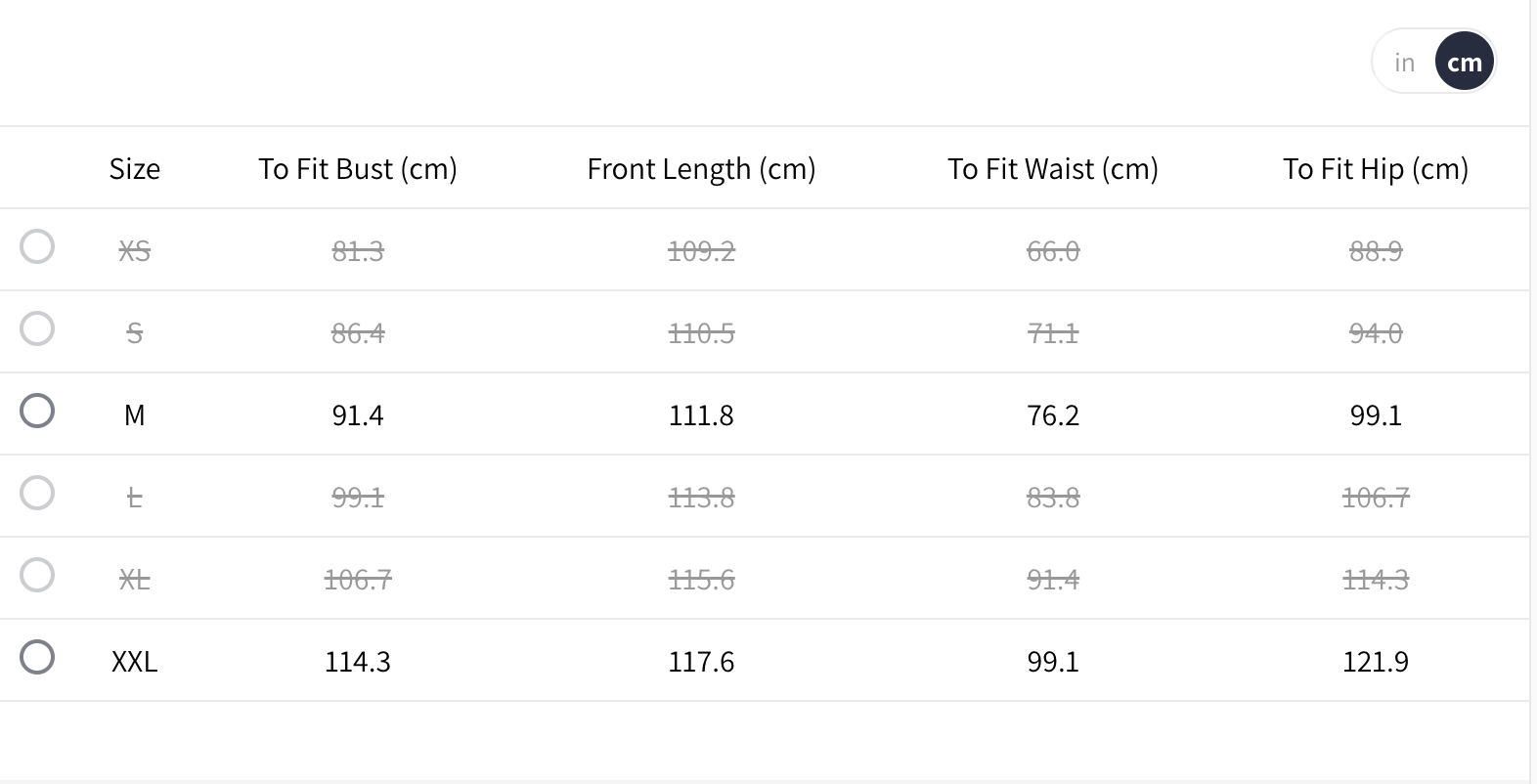Click the S size radio button

point(37,328)
